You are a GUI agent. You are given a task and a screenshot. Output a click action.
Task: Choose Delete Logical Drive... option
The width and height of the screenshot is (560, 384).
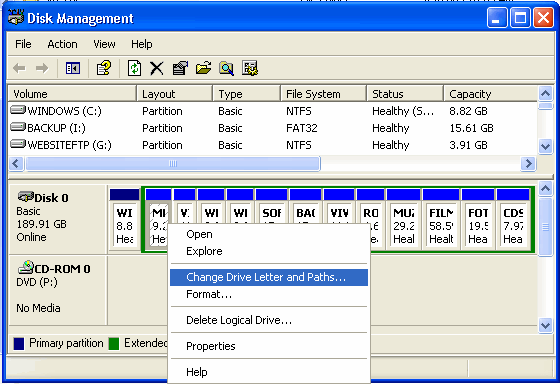269,320
